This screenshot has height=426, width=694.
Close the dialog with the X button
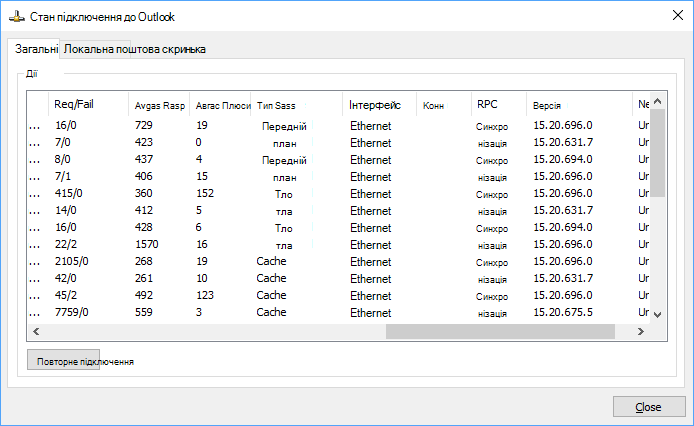[678, 15]
